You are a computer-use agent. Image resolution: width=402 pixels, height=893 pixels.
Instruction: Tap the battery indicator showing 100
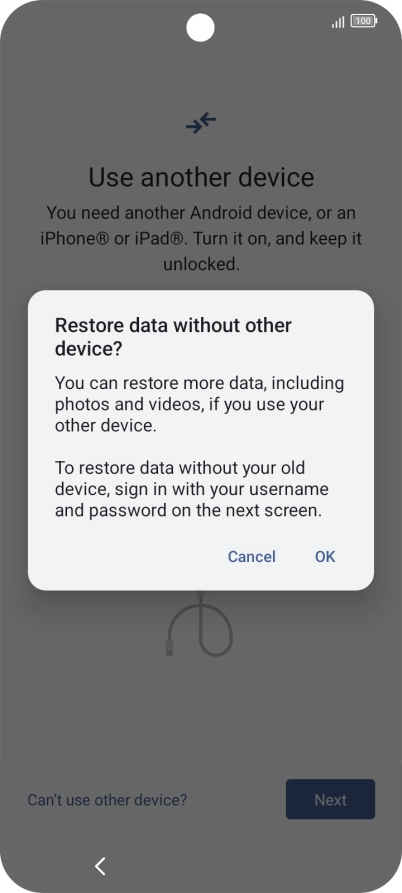(364, 22)
